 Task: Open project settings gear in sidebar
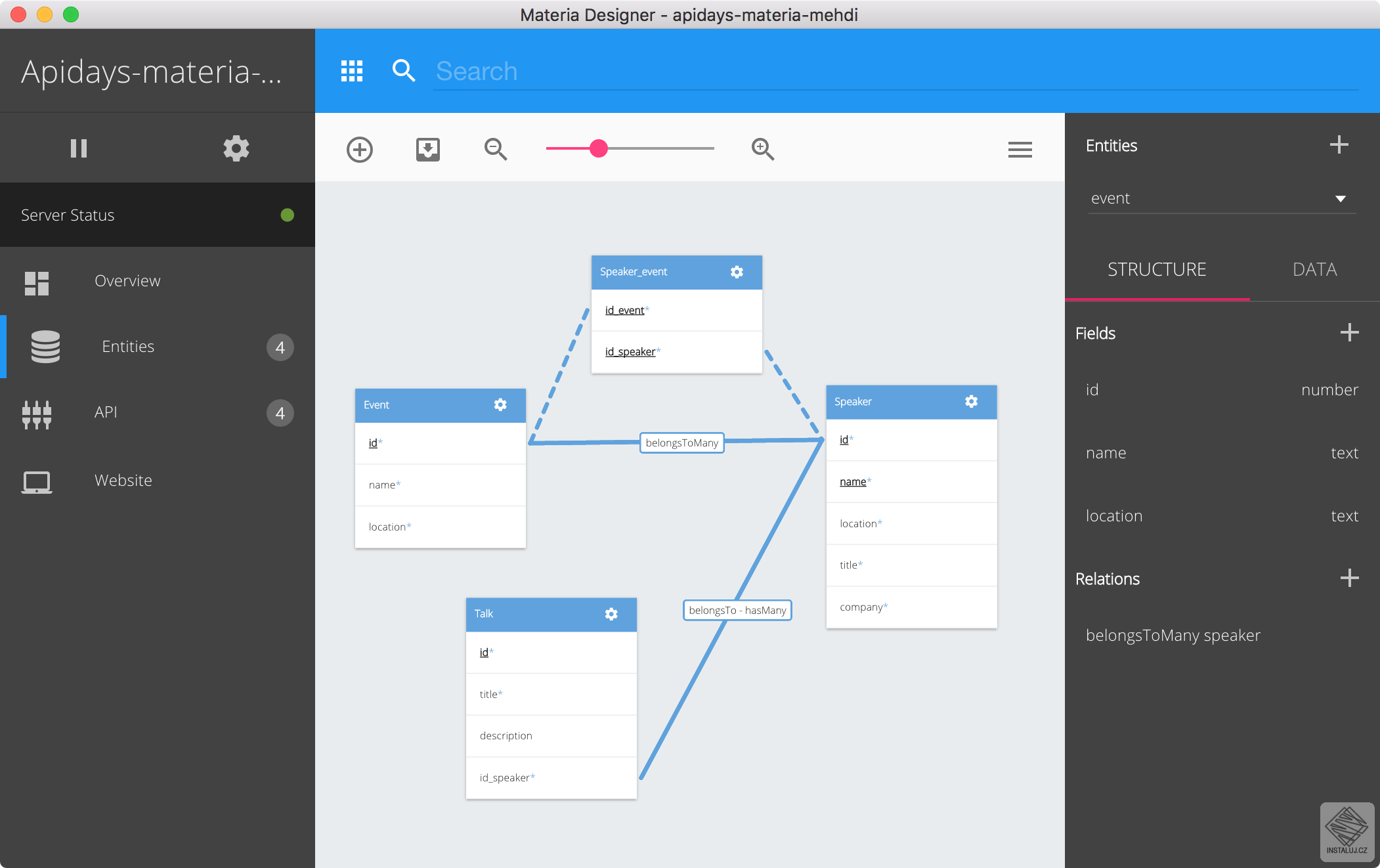click(x=236, y=148)
